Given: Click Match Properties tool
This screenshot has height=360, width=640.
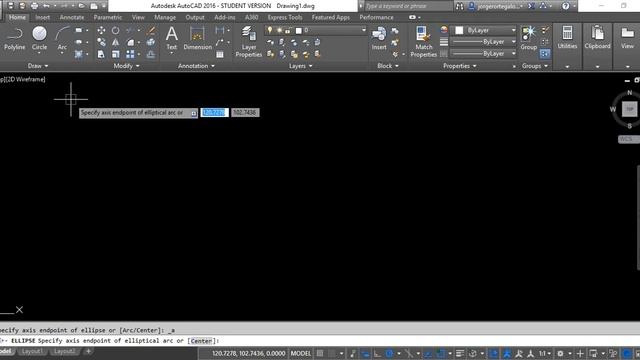Looking at the screenshot, I should pyautogui.click(x=423, y=41).
